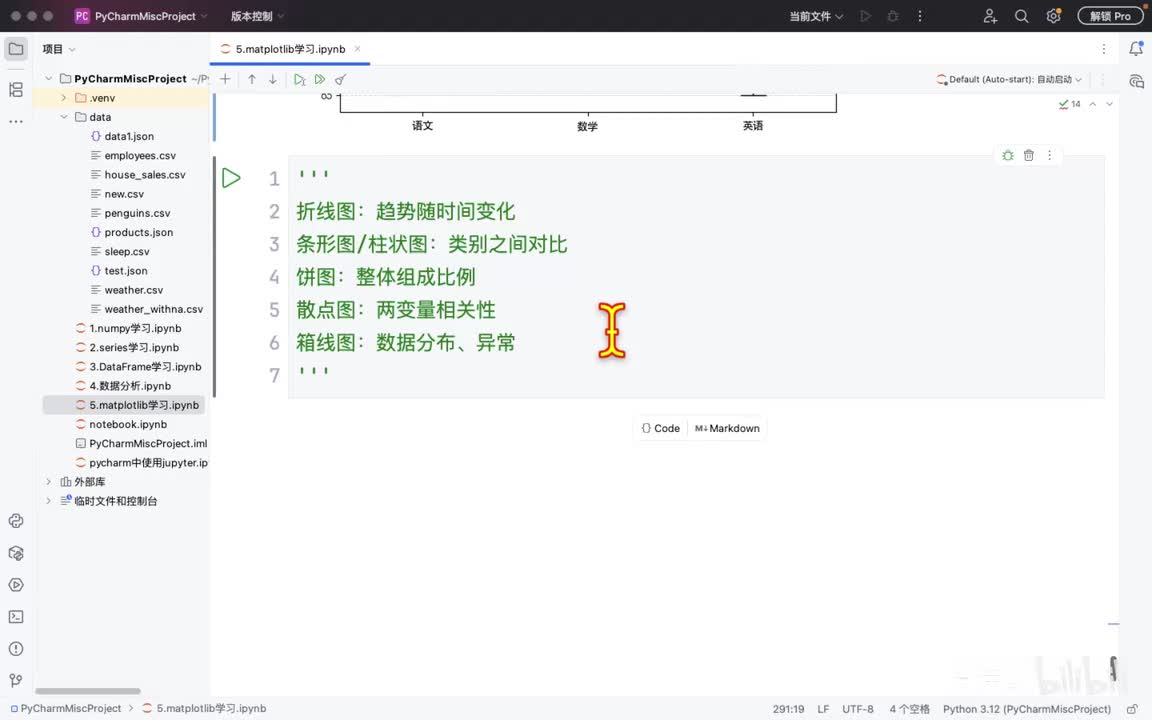Screen dimensions: 1152x720
Task: Clear all outputs in notebook toolbar
Action: point(340,79)
